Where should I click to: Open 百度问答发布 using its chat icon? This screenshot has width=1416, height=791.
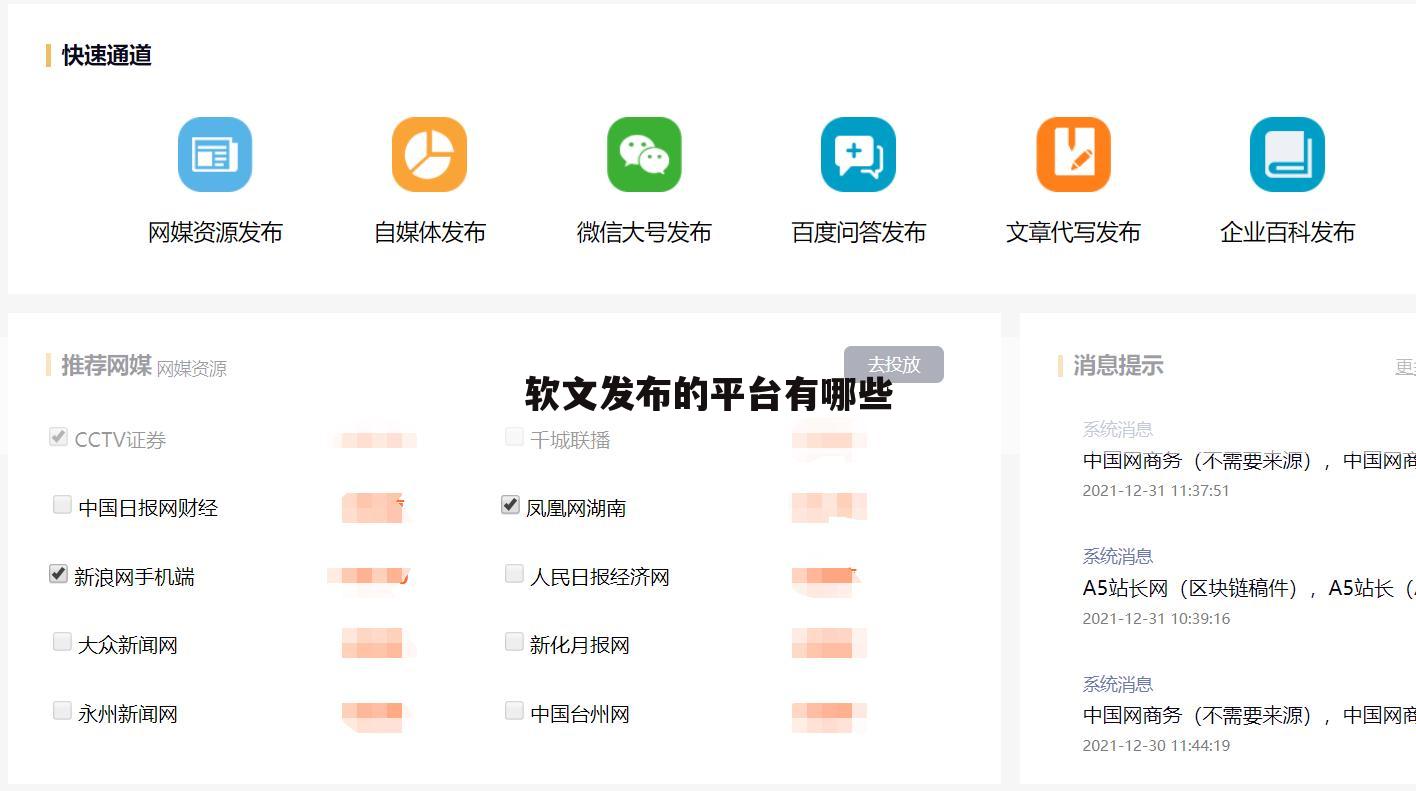coord(858,154)
